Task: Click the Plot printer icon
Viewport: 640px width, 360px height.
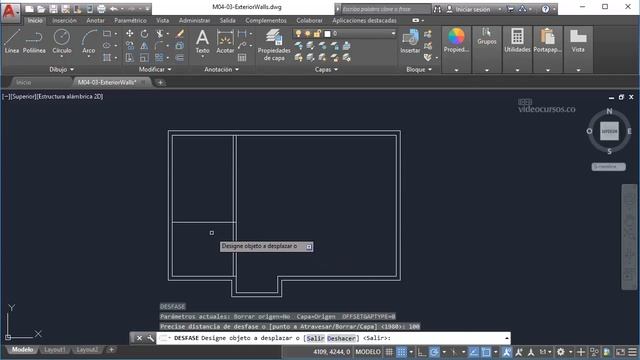Action: click(101, 9)
